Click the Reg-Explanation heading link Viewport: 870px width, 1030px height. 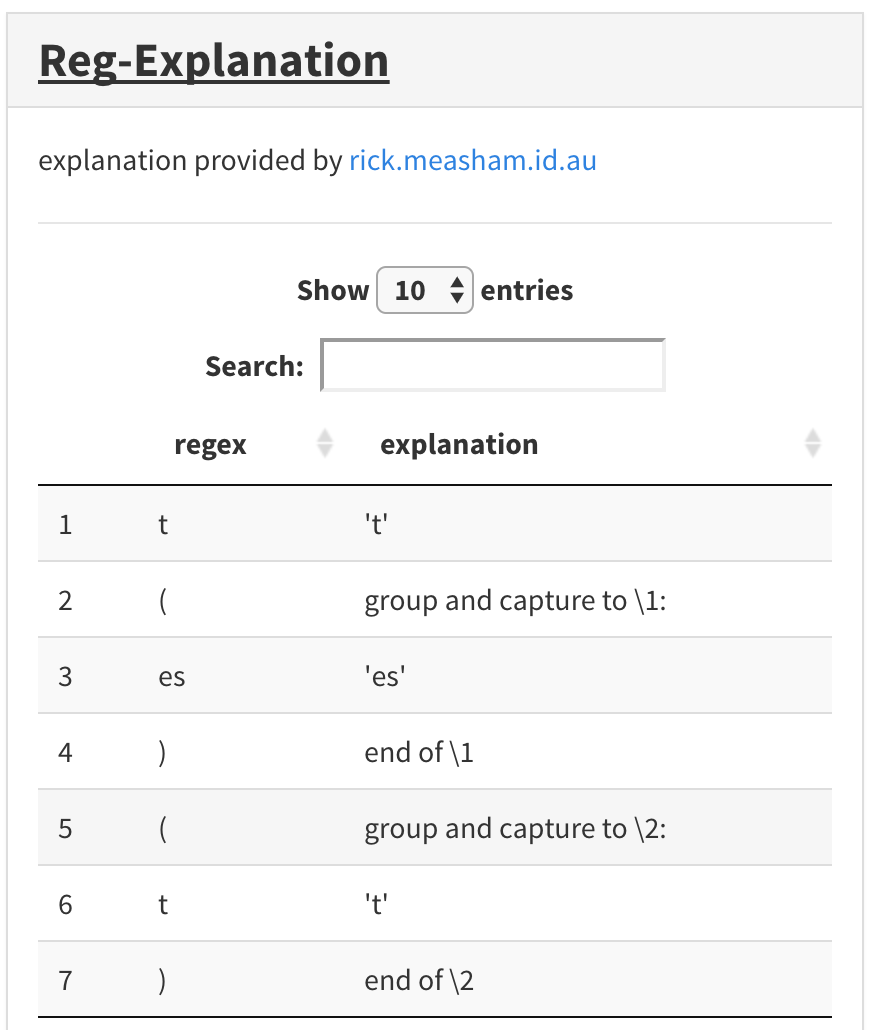pyautogui.click(x=214, y=61)
